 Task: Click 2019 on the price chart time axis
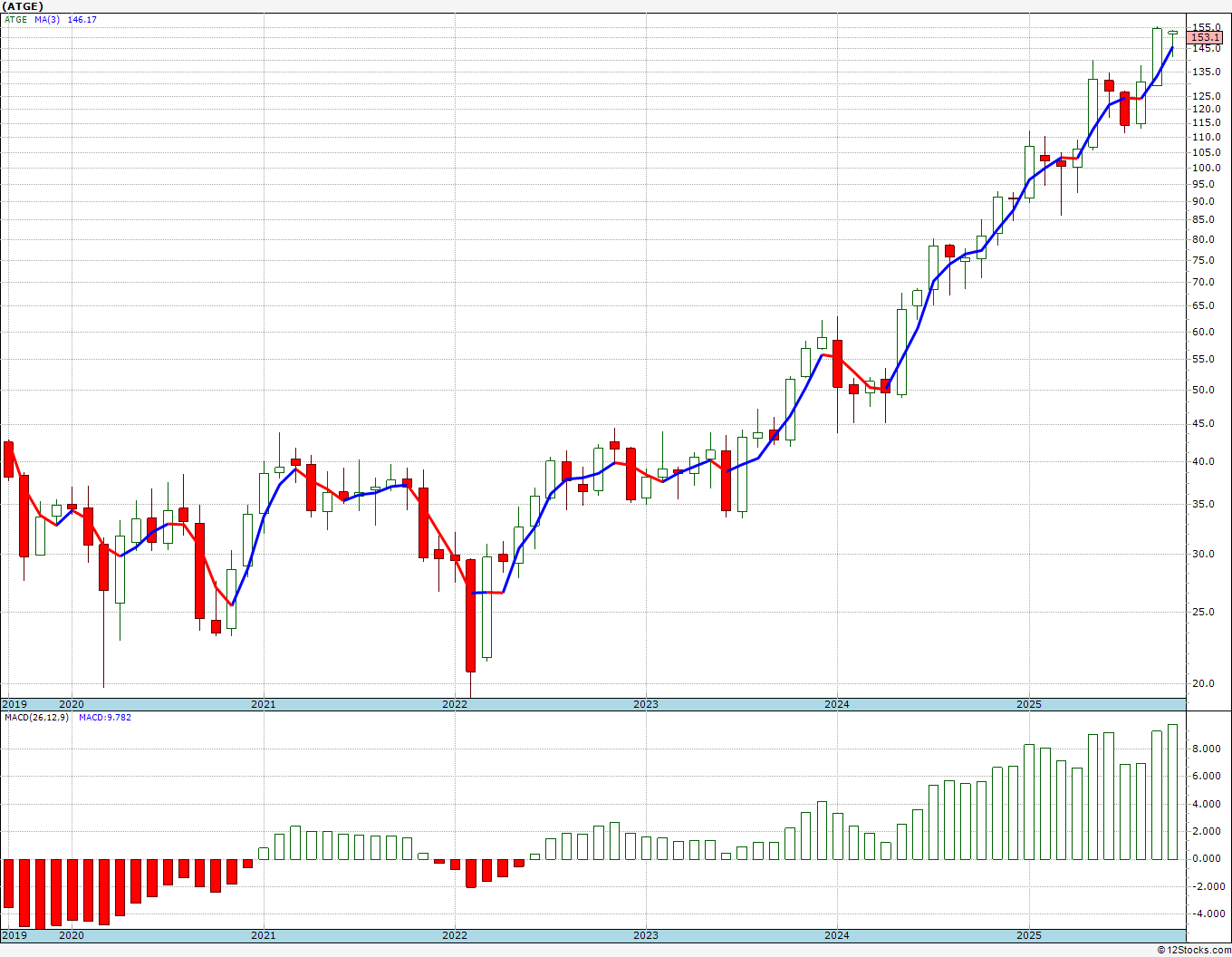tap(14, 704)
